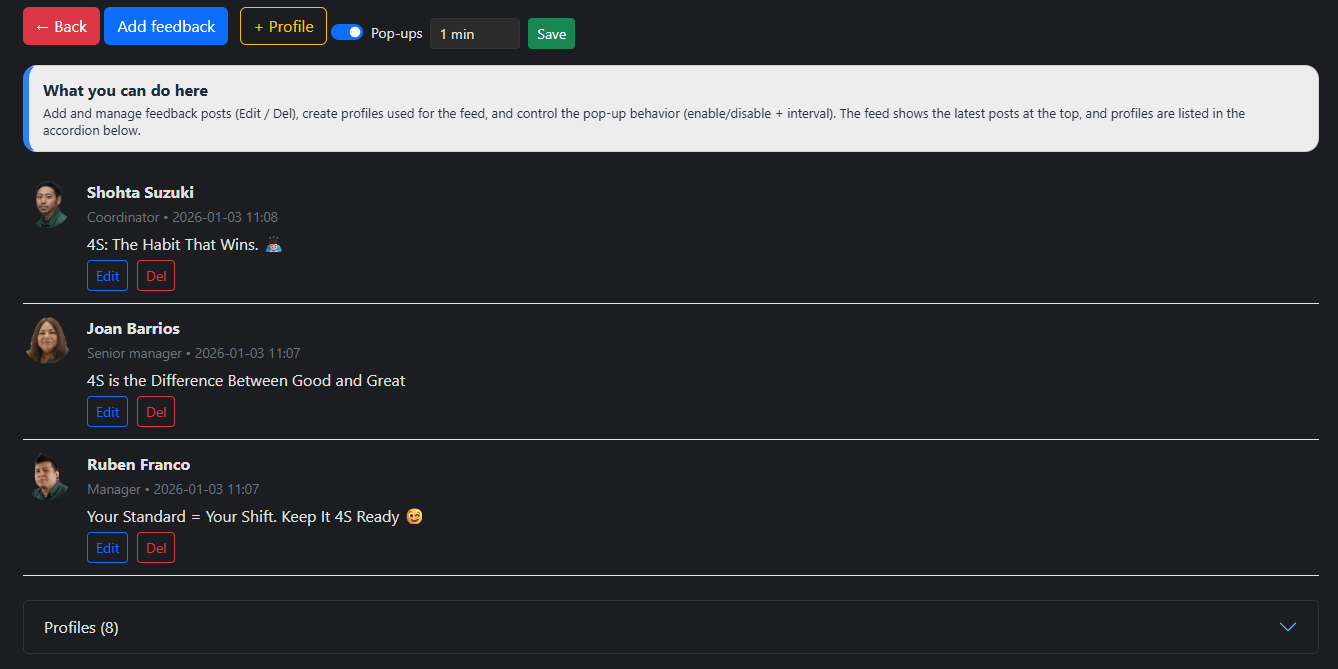Edit Joan Barrios's feedback post
Image resolution: width=1338 pixels, height=669 pixels.
point(107,412)
